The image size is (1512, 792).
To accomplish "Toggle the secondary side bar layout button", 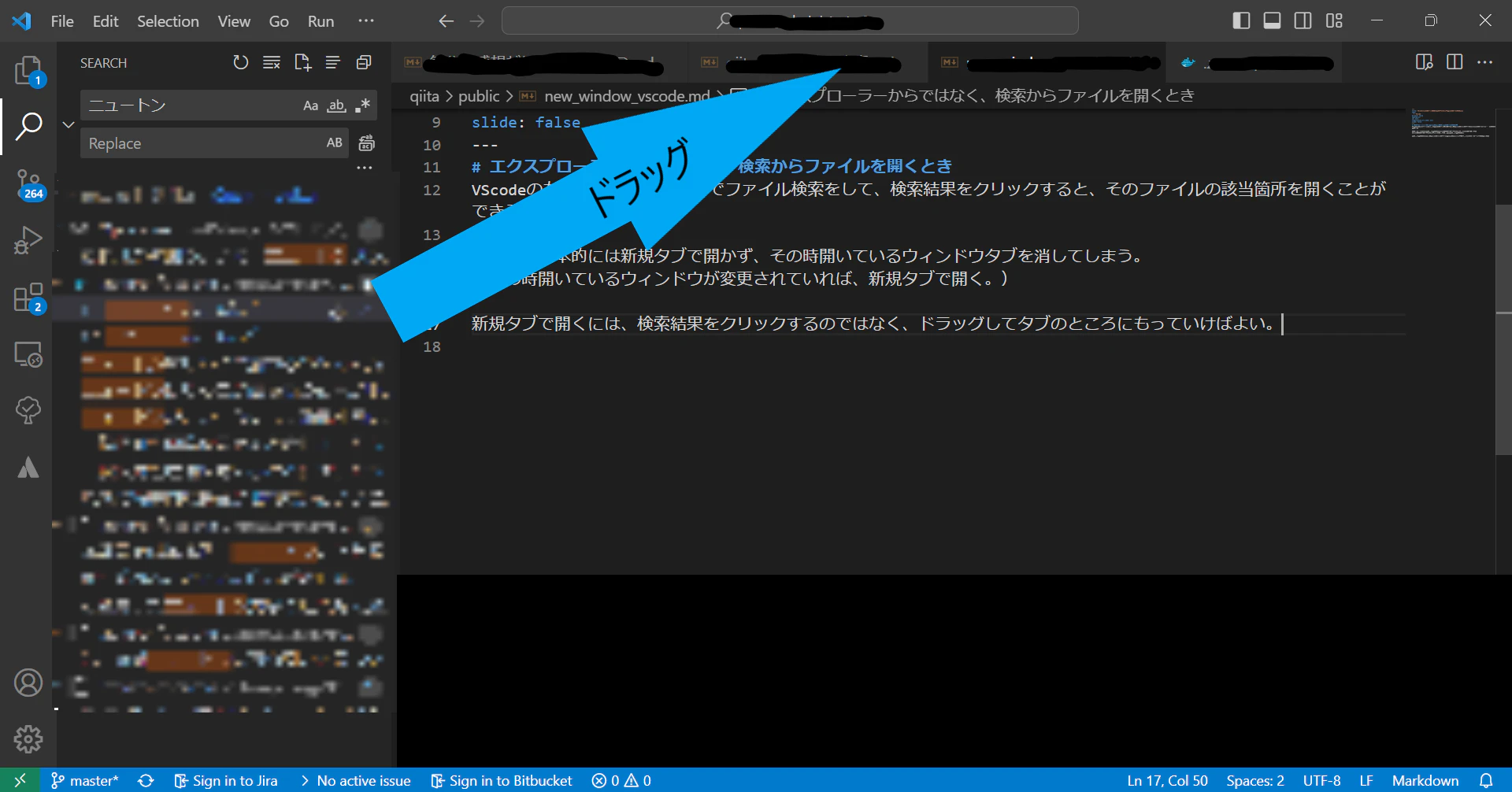I will coord(1303,20).
